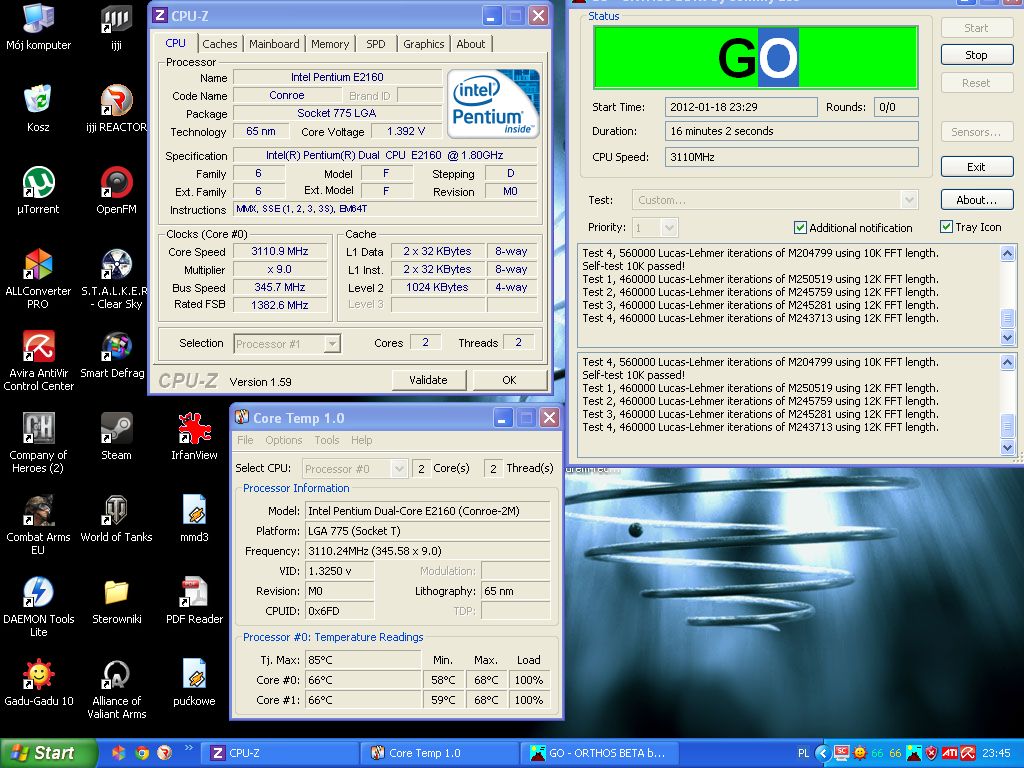
Task: Click the Validate button in CPU-Z
Action: pos(428,380)
